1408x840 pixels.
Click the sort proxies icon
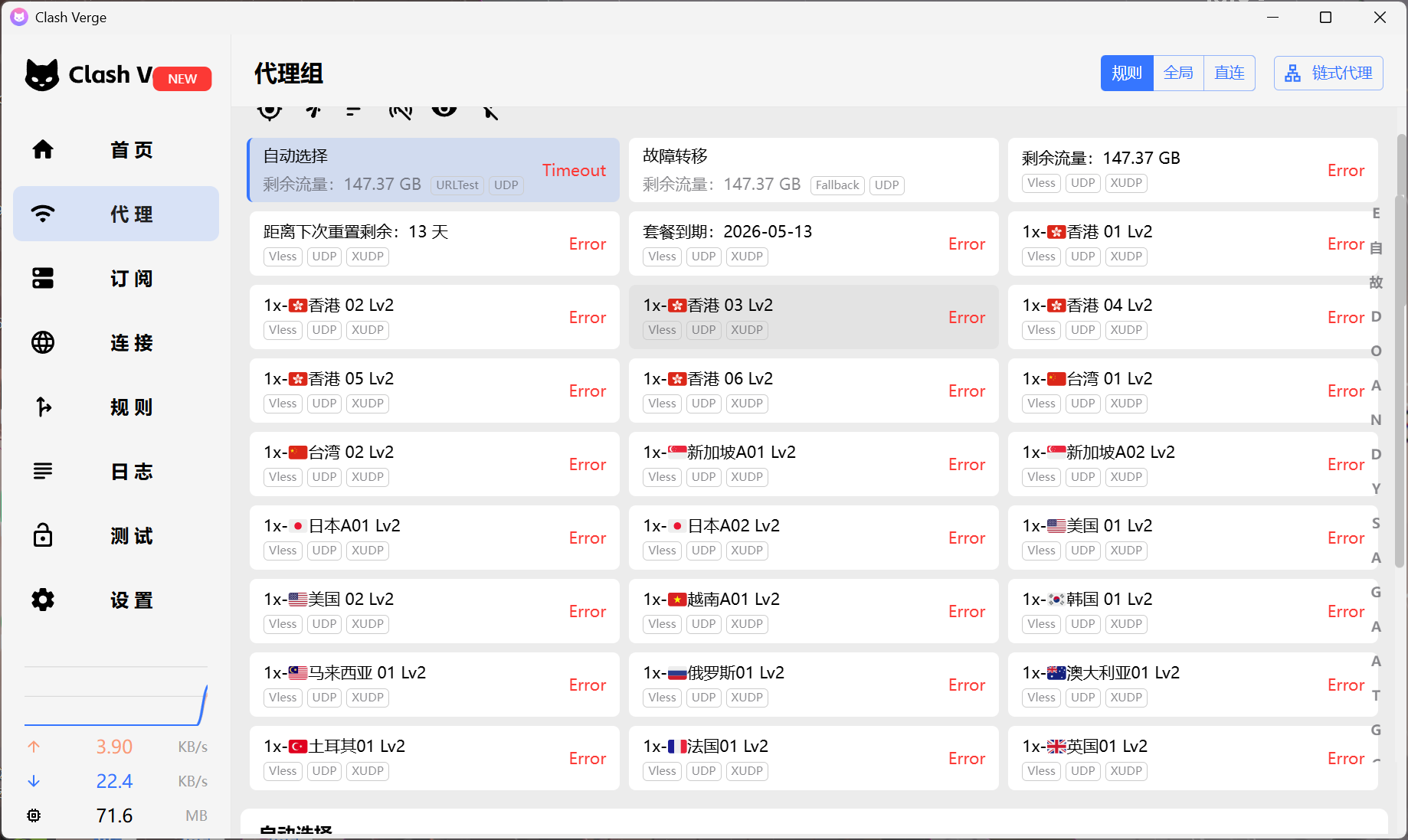click(x=353, y=111)
